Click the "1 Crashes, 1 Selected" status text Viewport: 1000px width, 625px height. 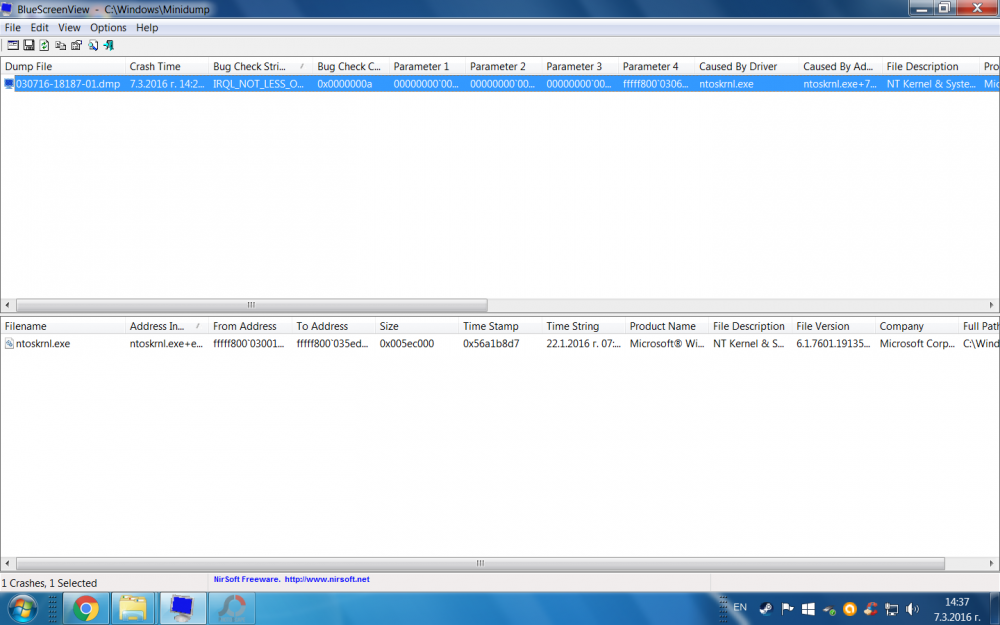(x=49, y=583)
